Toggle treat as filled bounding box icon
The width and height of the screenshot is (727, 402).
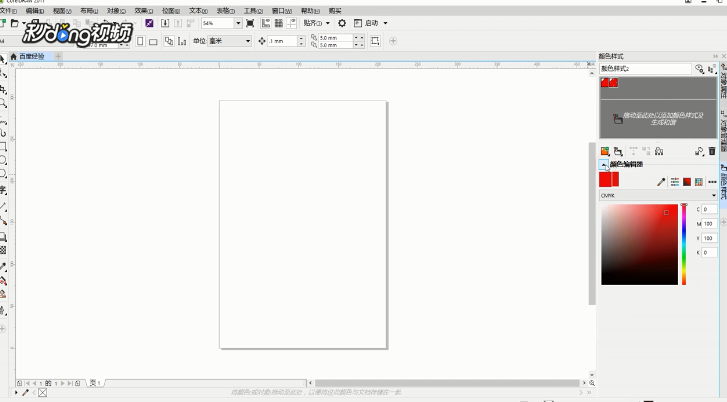pos(375,41)
